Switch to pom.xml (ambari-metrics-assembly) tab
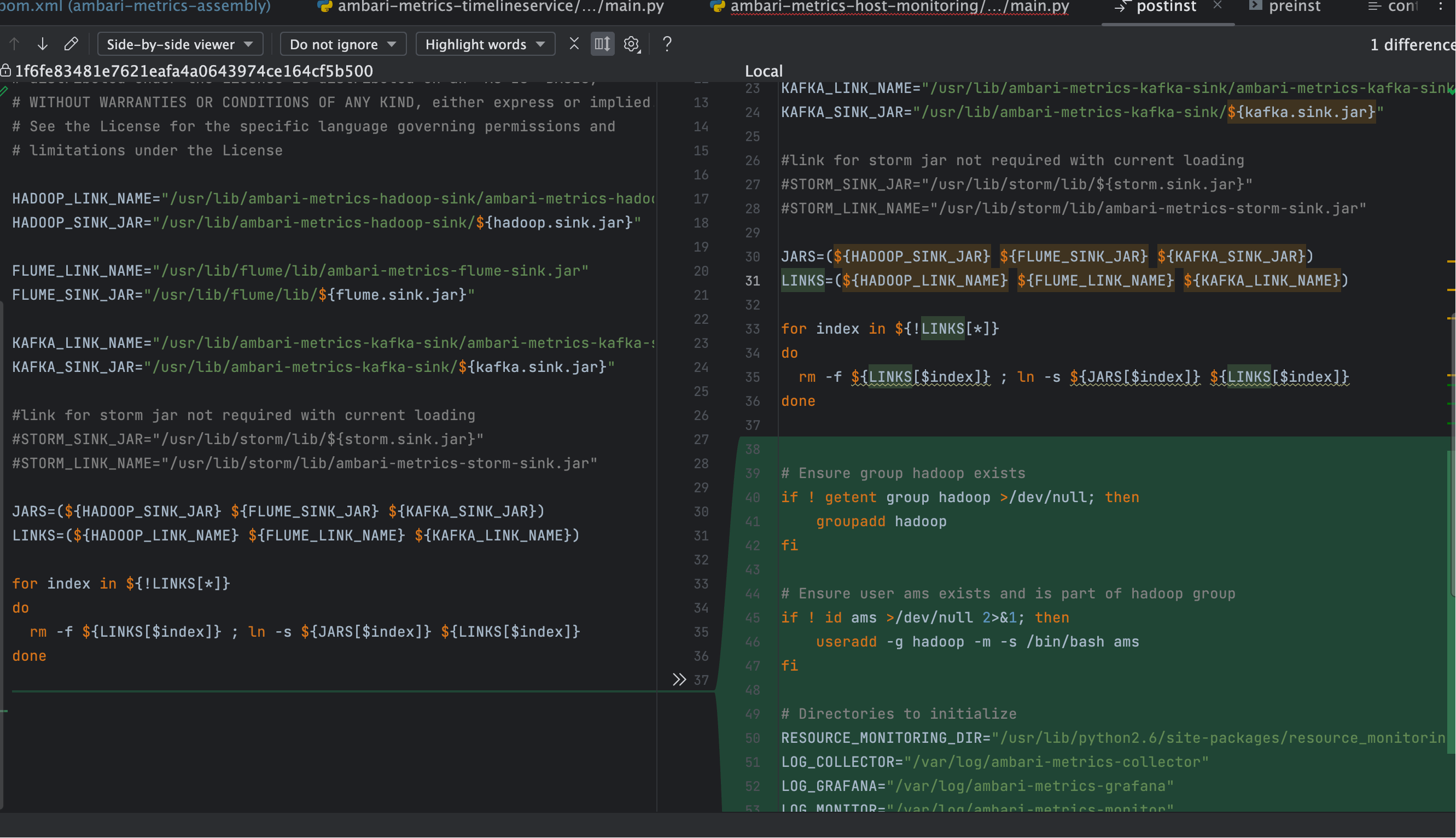The height and width of the screenshot is (838, 1456). (x=135, y=8)
